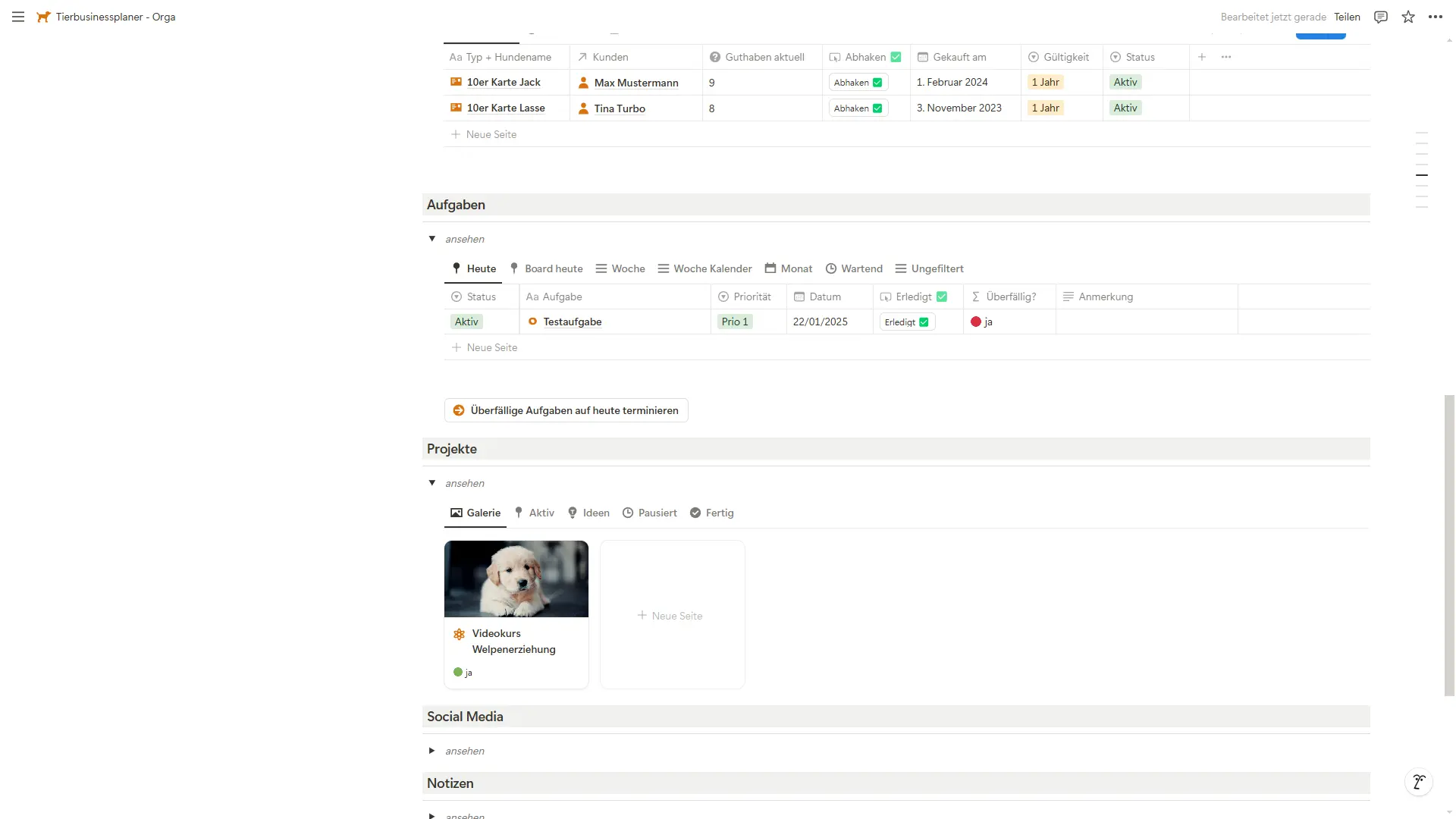Viewport: 1456px width, 819px height.
Task: Open Gültigkeit '1 Jahr' for 10er Karte Lasse
Action: click(x=1045, y=108)
